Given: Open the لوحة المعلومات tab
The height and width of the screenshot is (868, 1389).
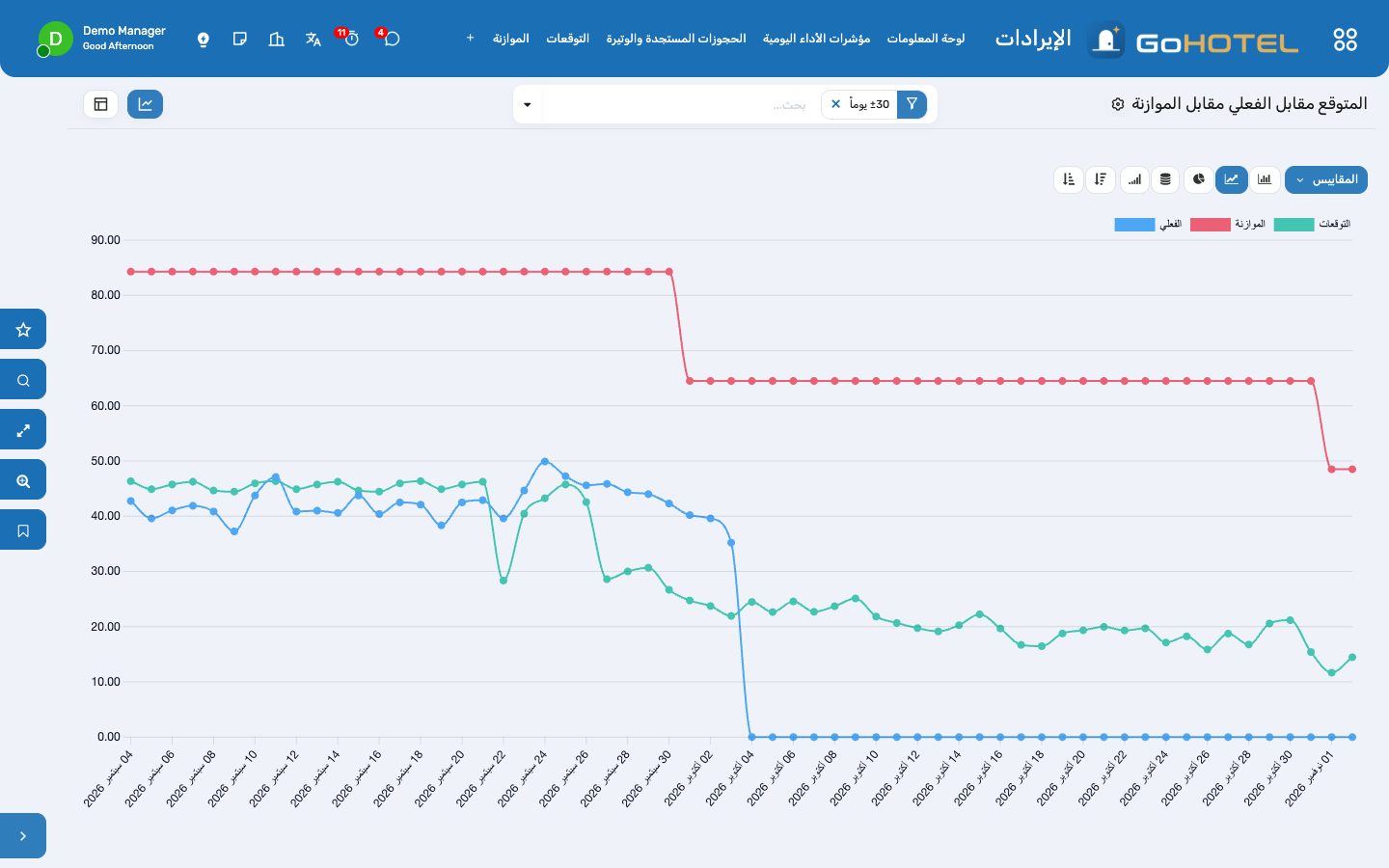Looking at the screenshot, I should click(x=926, y=39).
